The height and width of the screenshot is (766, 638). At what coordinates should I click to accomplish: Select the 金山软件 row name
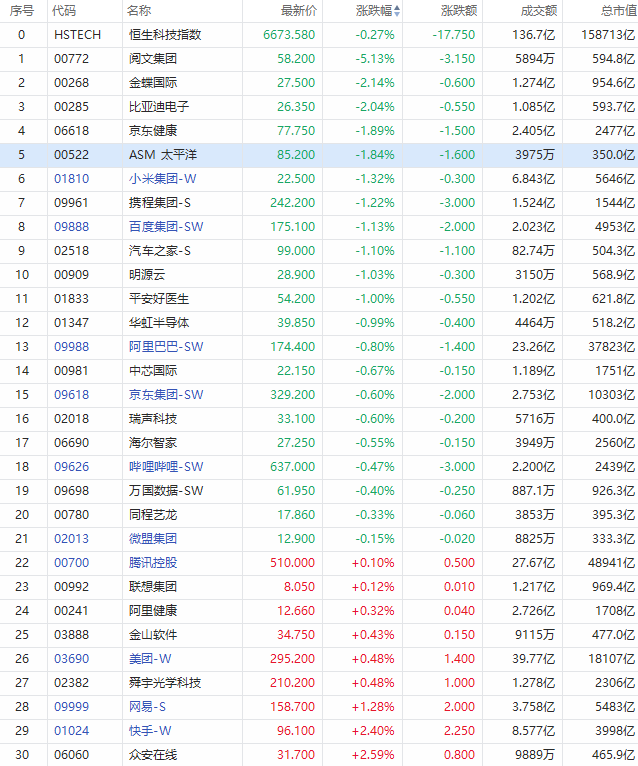tap(153, 635)
